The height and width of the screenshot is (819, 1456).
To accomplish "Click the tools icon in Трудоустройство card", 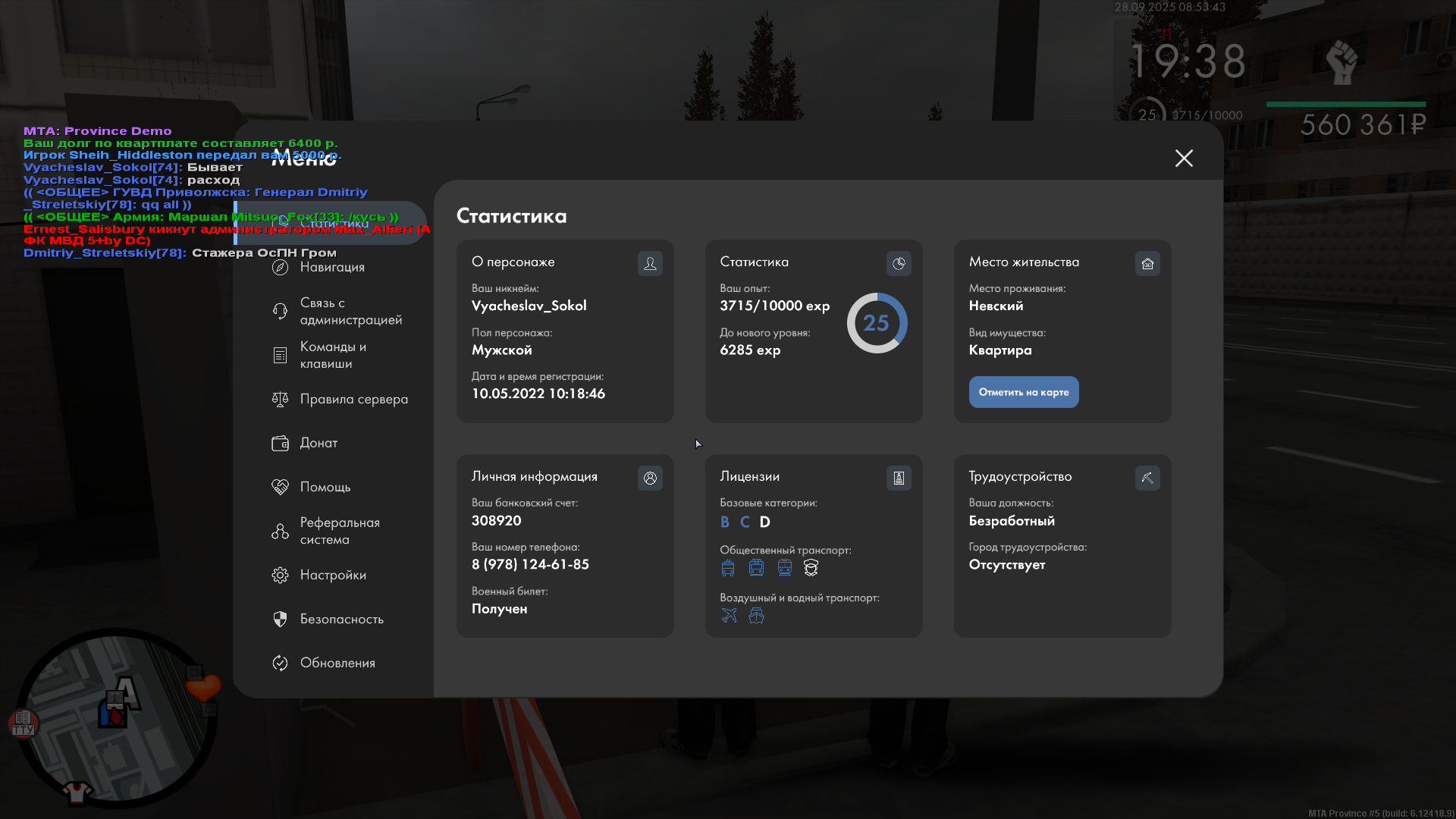I will point(1147,479).
